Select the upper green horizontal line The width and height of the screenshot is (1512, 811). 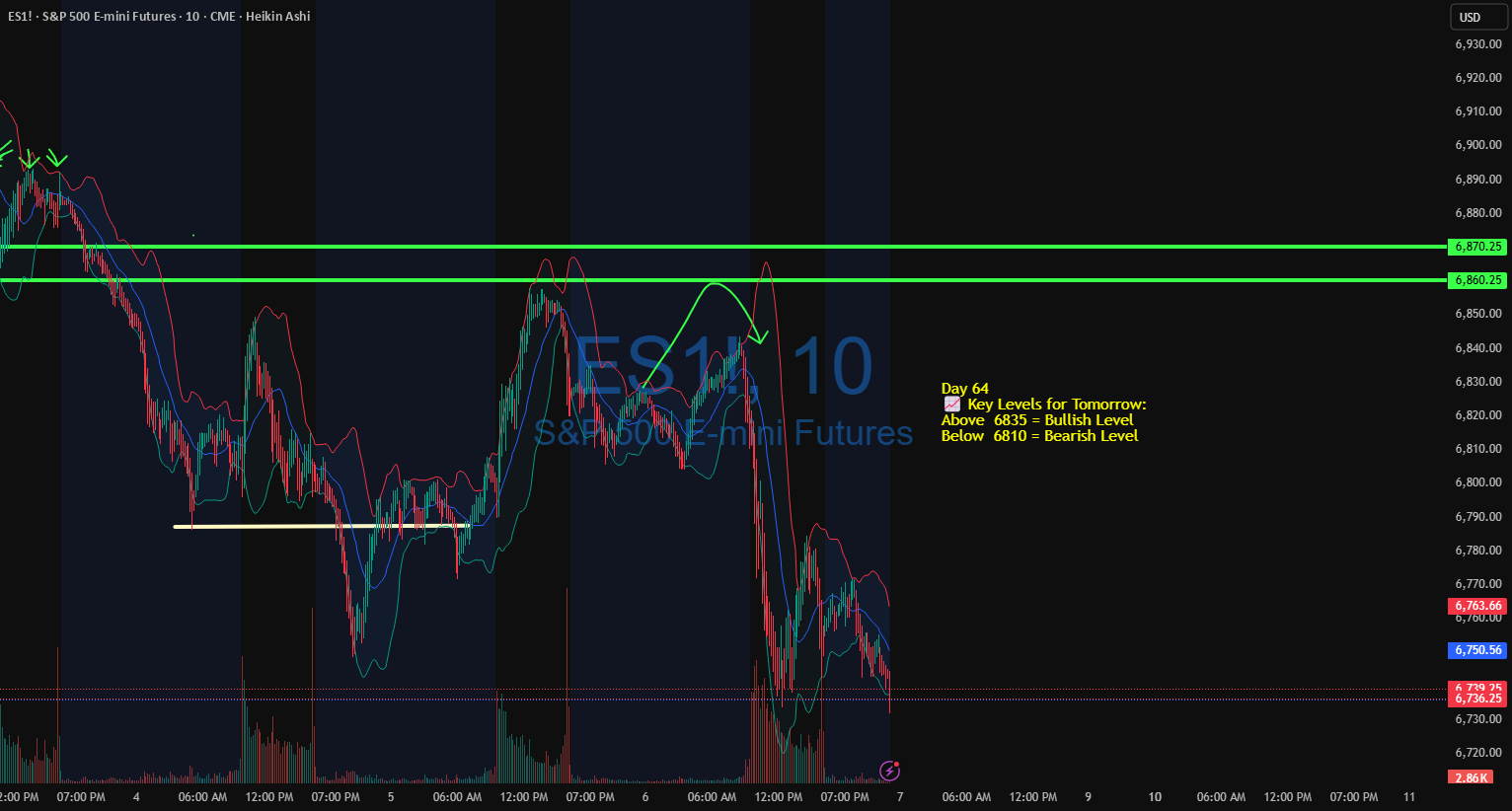(x=723, y=247)
